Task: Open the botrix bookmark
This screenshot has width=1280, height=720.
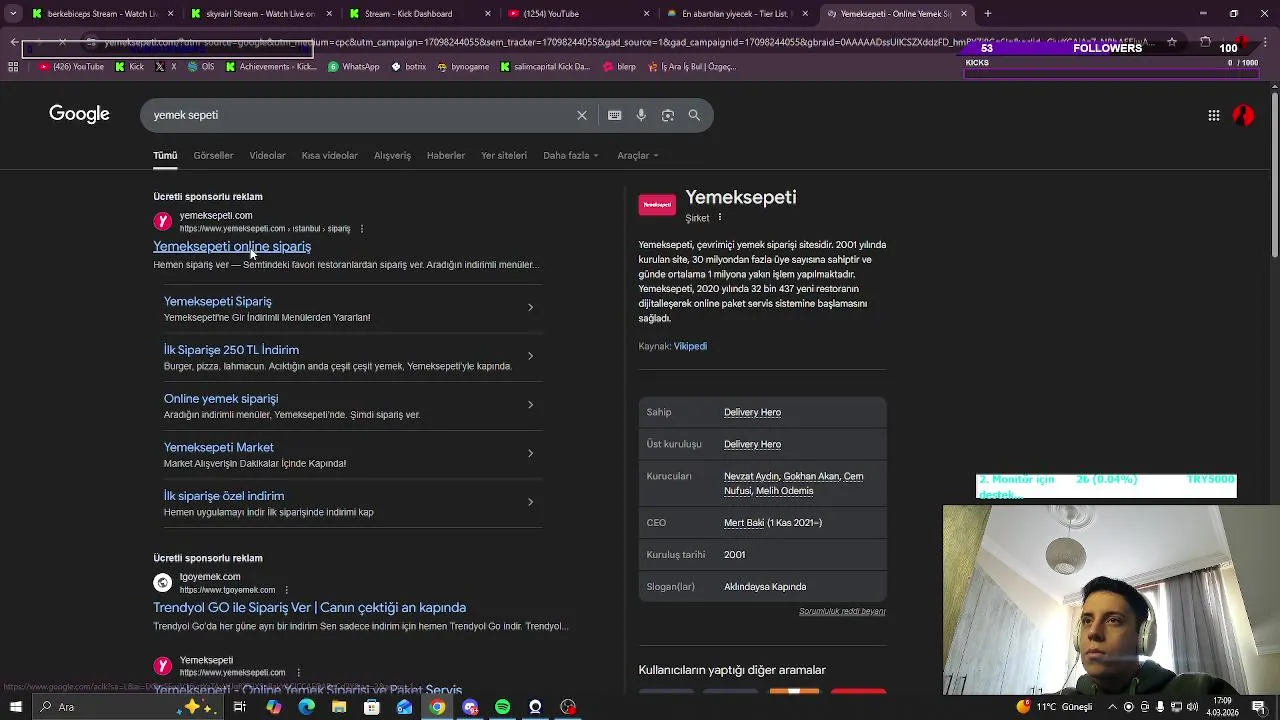Action: coord(409,67)
